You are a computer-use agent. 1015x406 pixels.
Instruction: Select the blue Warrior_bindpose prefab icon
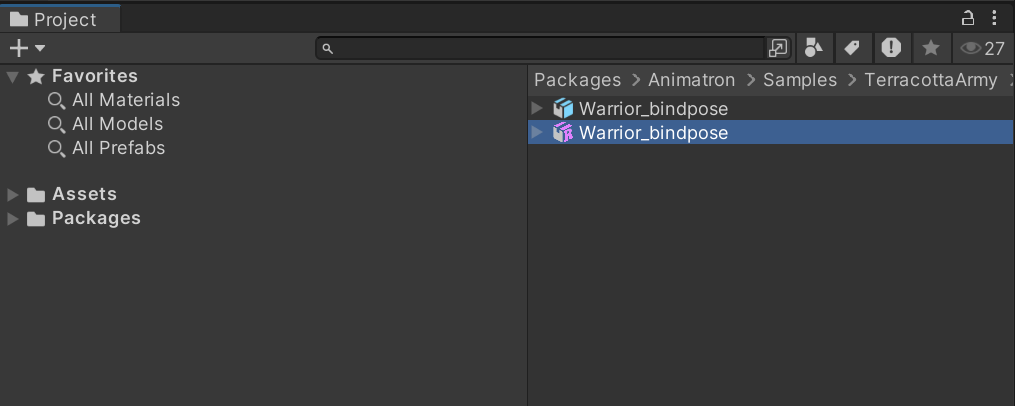(563, 108)
